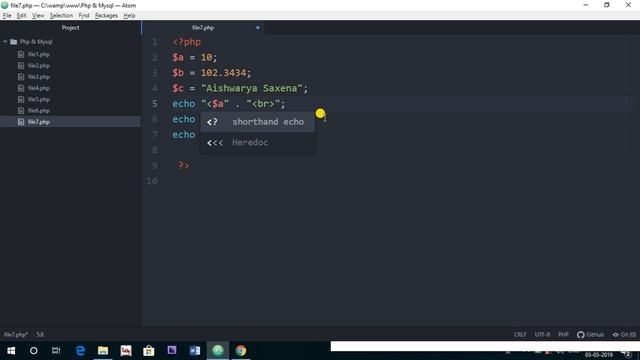Open file3.php in the tree
The height and width of the screenshot is (360, 640).
point(39,77)
